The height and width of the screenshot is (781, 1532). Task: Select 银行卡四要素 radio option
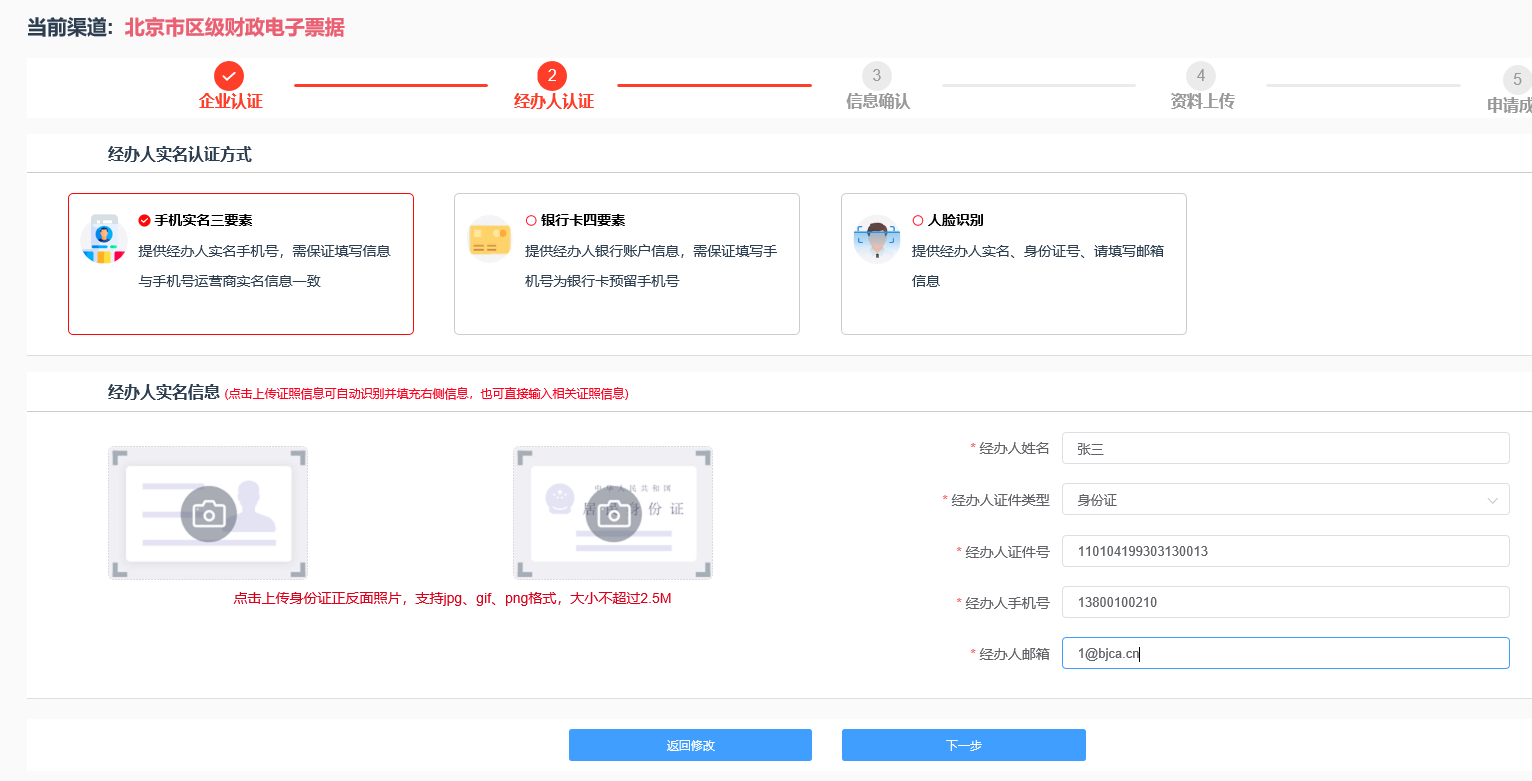point(531,220)
